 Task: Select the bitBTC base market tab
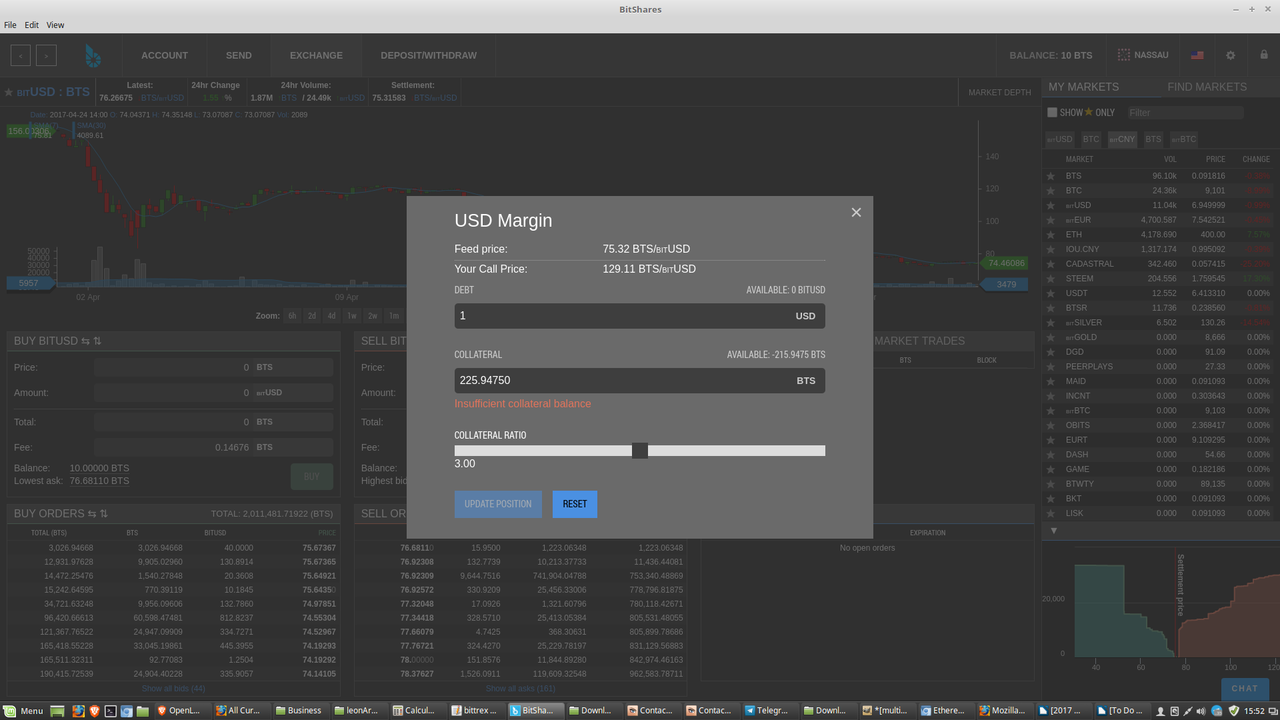[1184, 140]
